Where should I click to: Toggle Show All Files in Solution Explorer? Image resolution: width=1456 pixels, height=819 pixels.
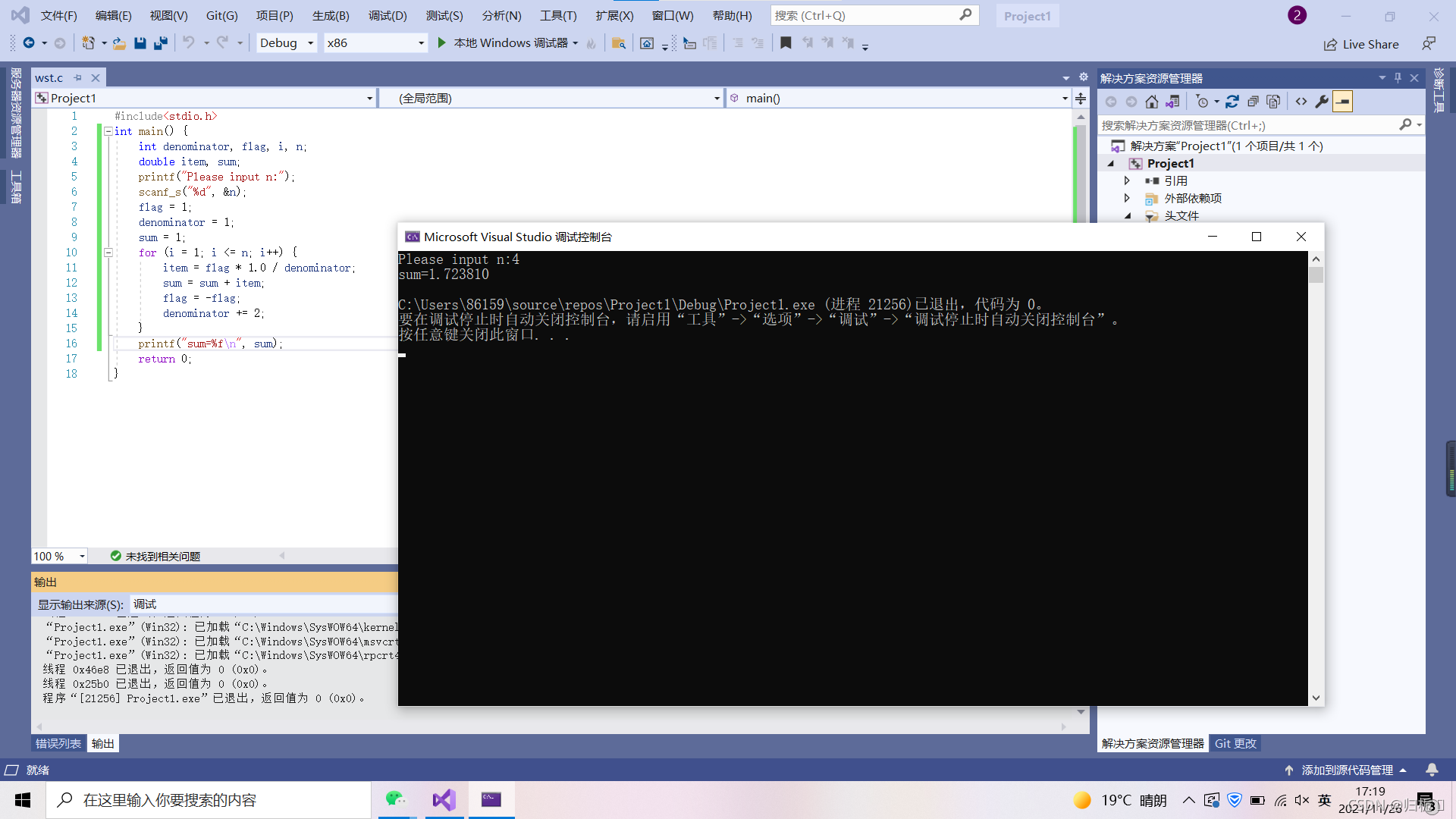click(x=1273, y=102)
